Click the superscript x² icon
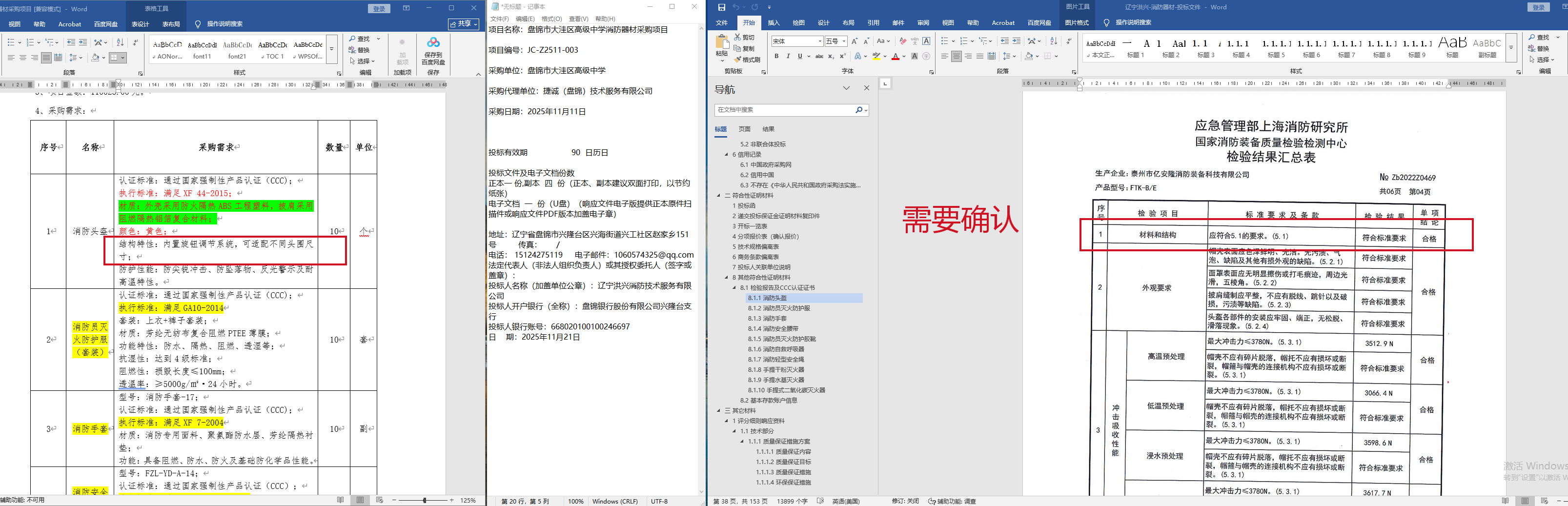Image resolution: width=1568 pixels, height=506 pixels. point(843,56)
